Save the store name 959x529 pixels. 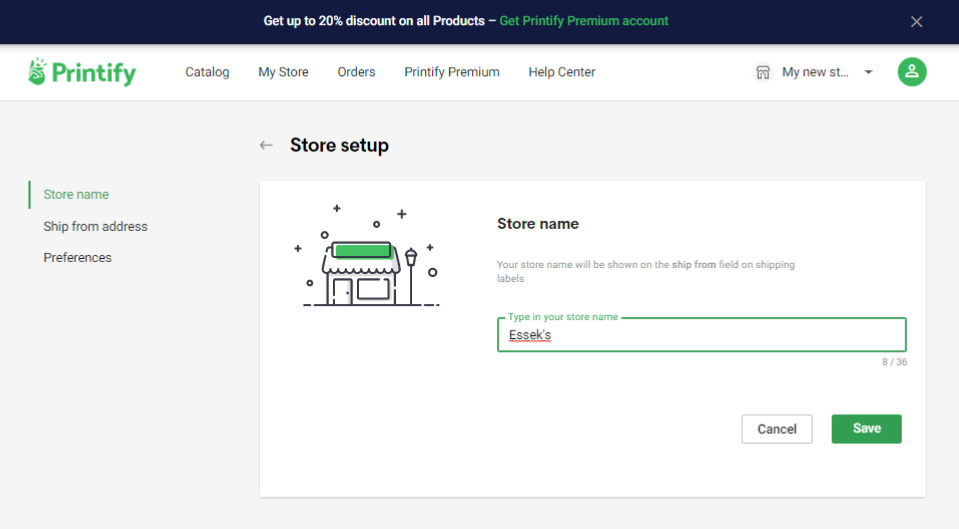pyautogui.click(x=866, y=429)
